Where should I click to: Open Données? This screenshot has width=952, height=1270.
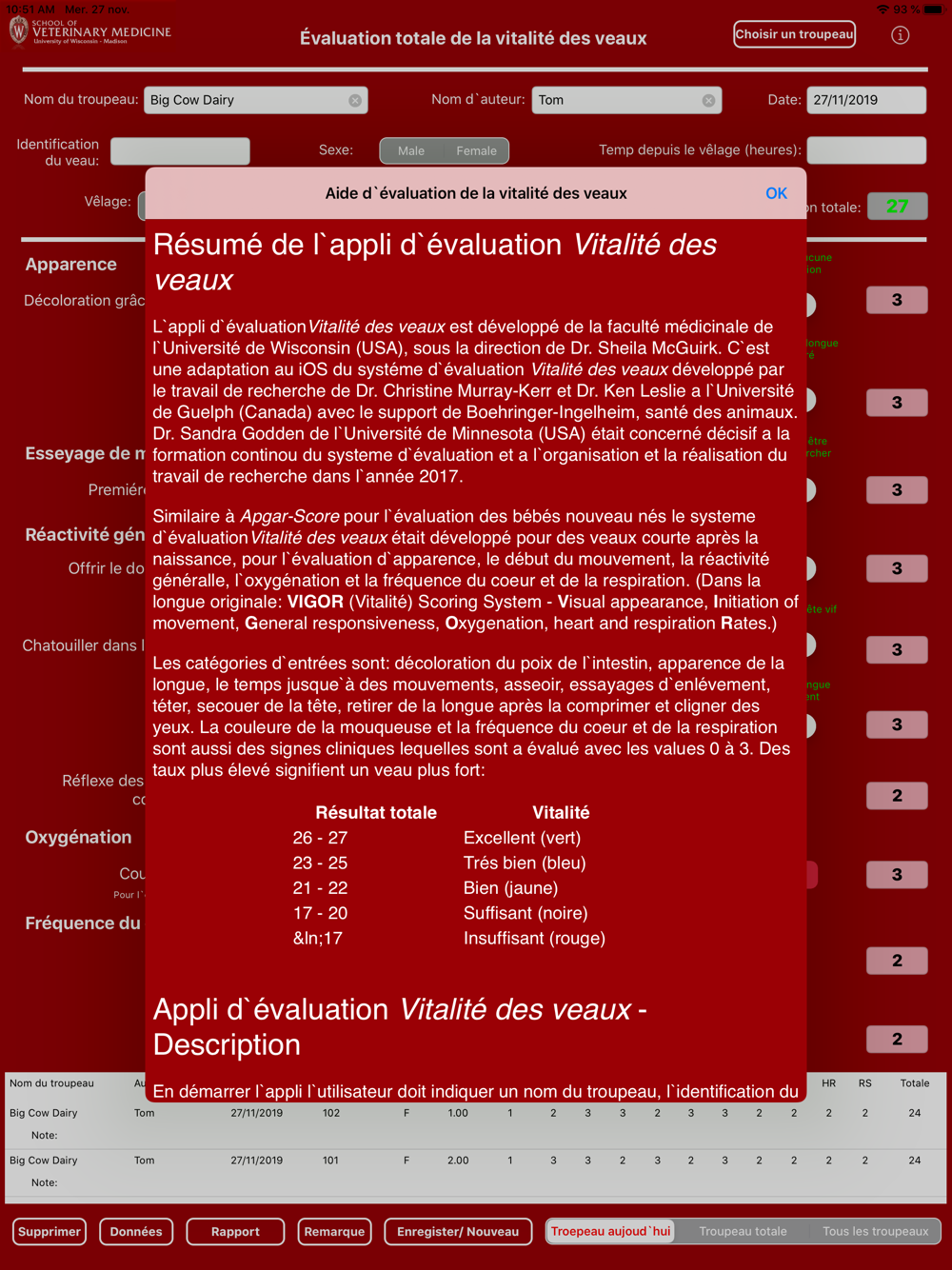tap(136, 1231)
